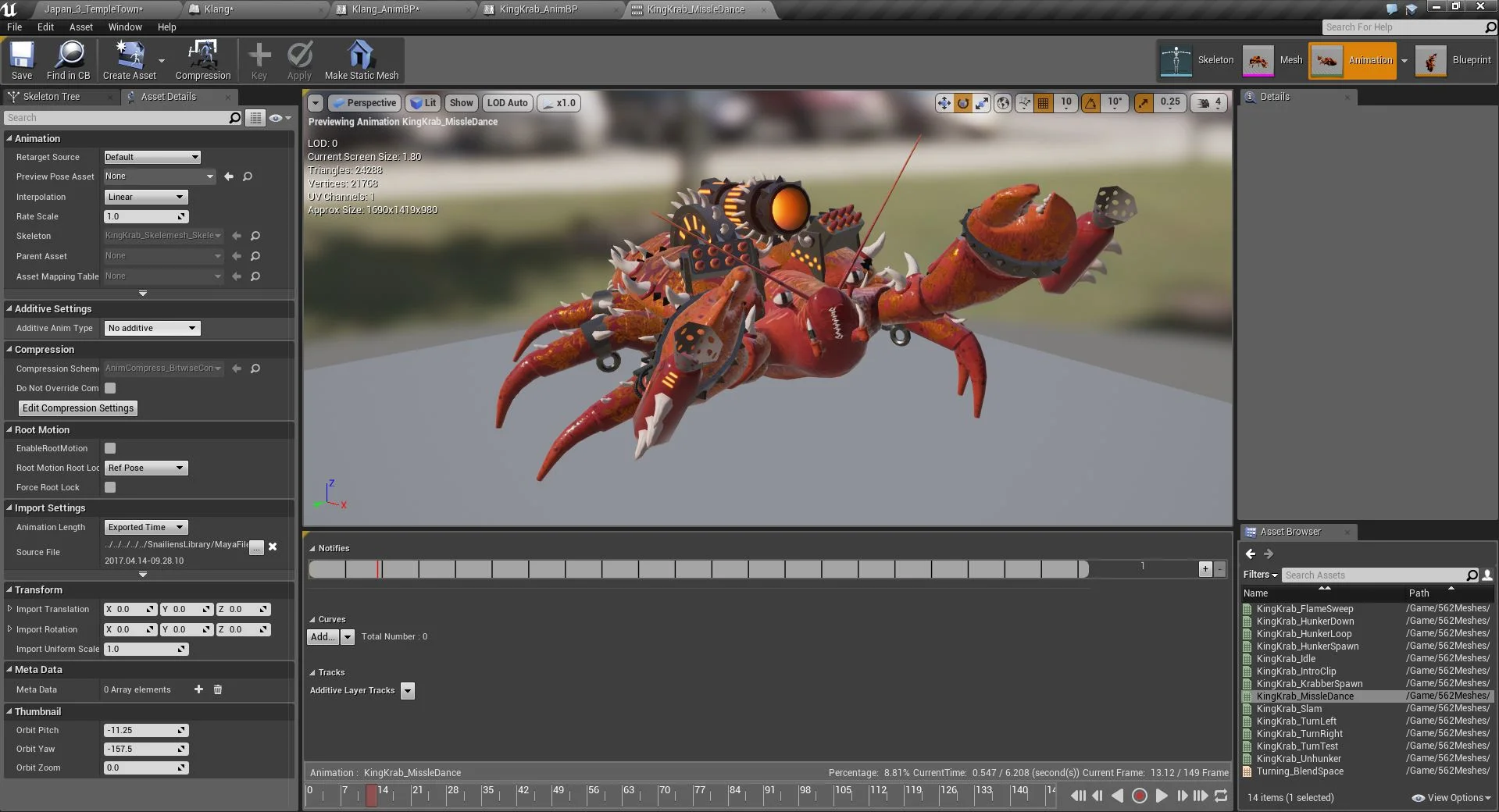
Task: Toggle Asset Details eye visibility options
Action: [x=280, y=118]
